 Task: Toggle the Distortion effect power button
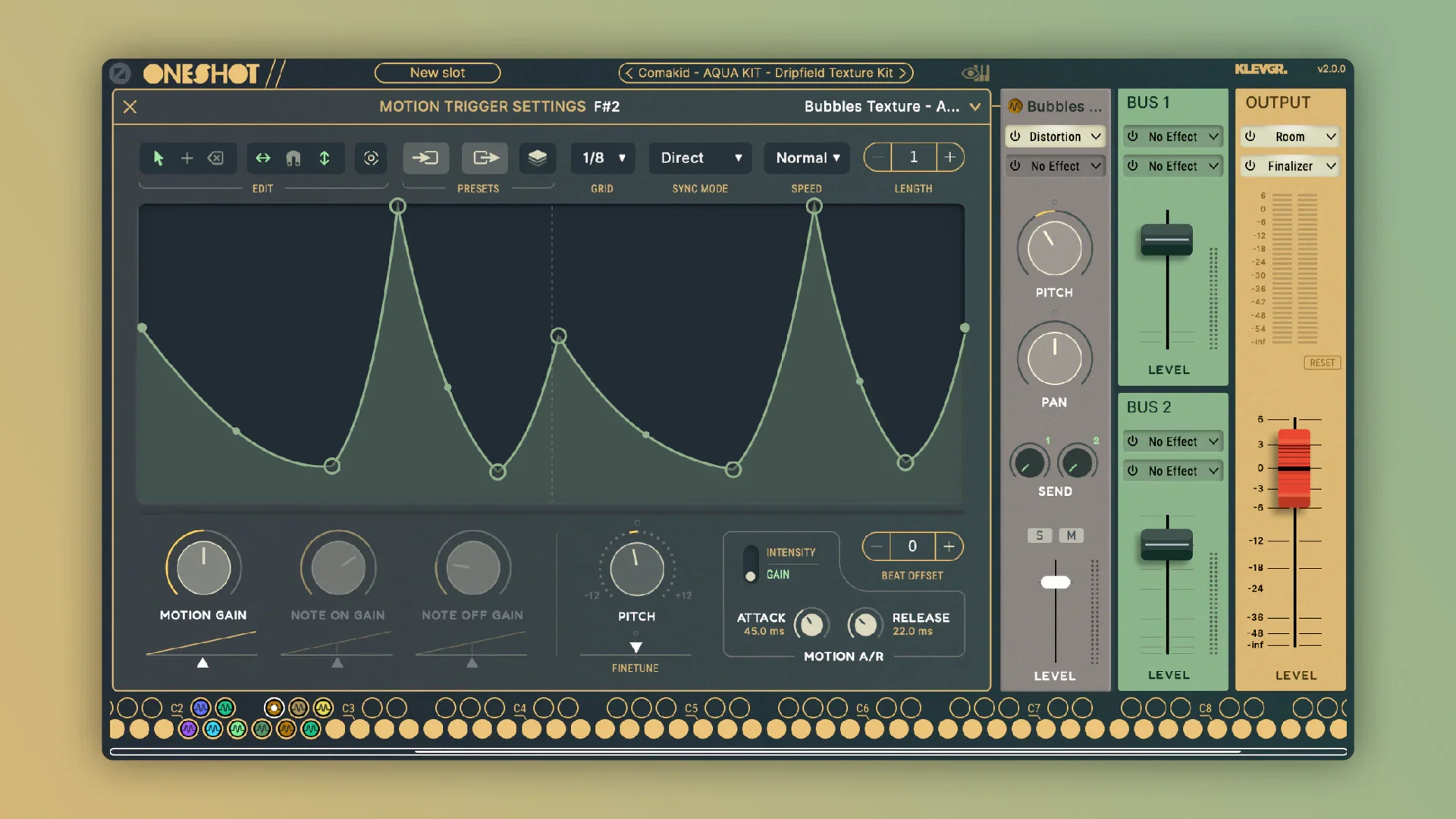[1015, 136]
